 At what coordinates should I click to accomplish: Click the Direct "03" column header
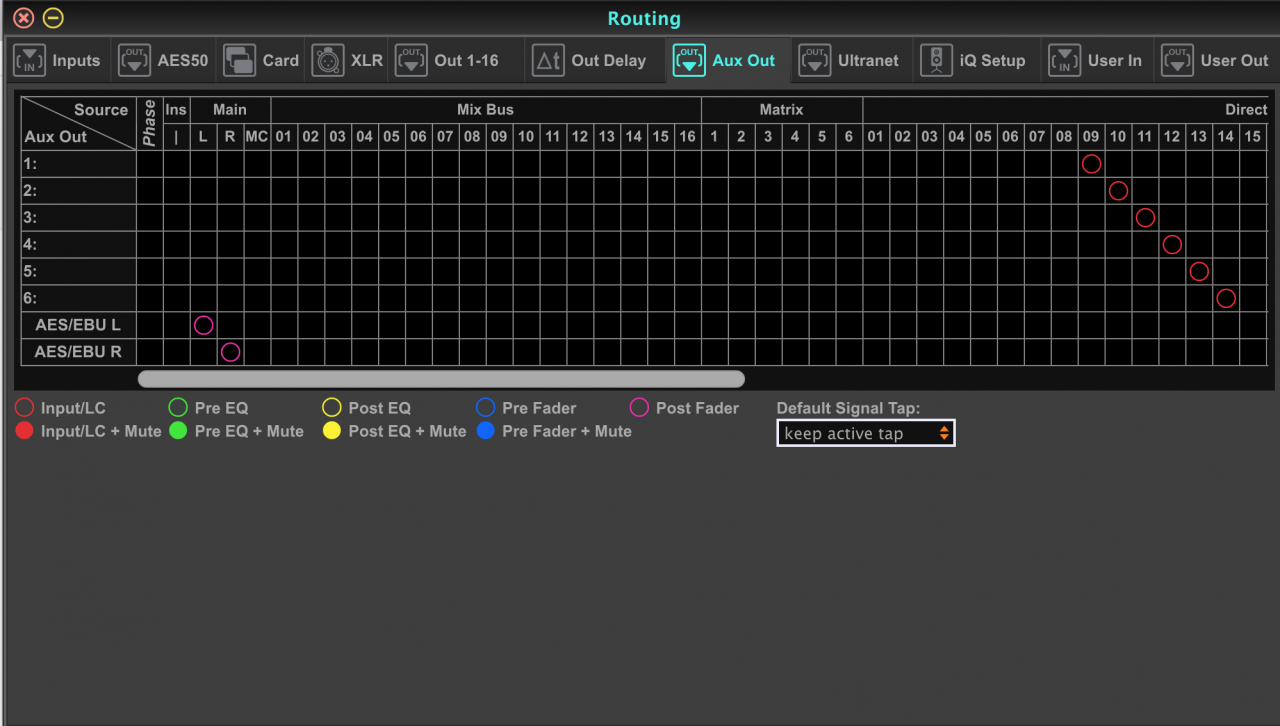(x=930, y=137)
